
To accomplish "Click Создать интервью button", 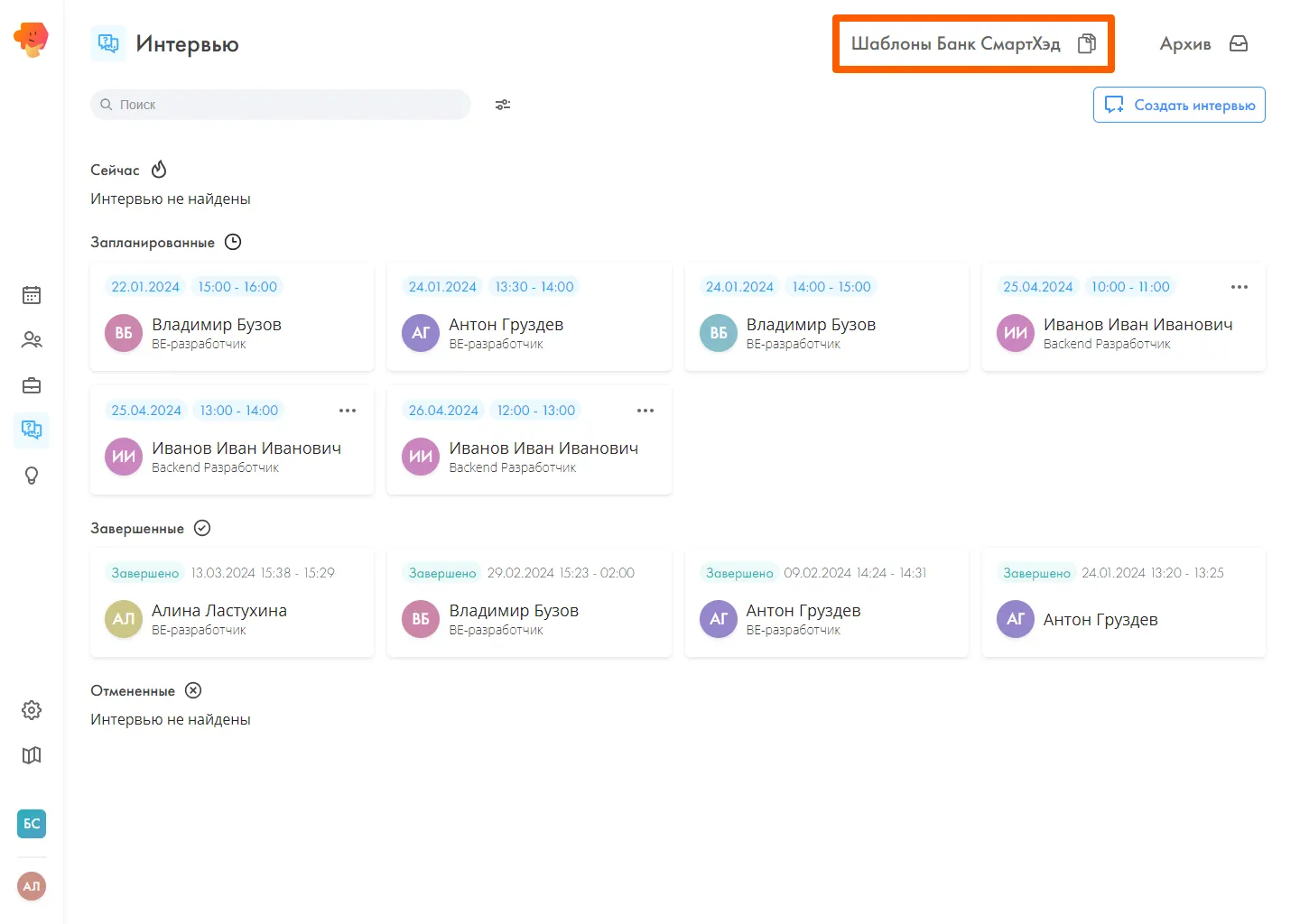I will [x=1179, y=105].
